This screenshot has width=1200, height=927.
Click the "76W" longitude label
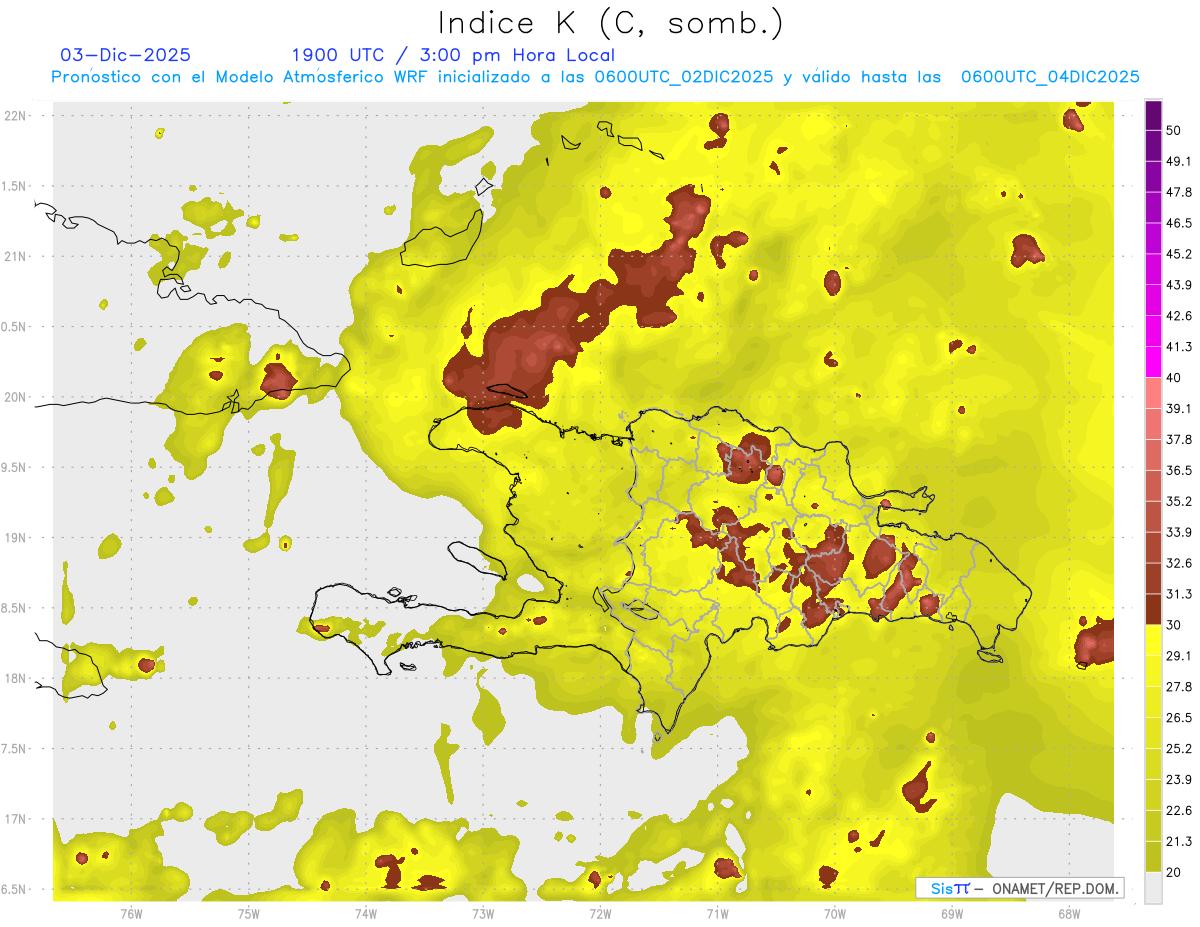[131, 914]
